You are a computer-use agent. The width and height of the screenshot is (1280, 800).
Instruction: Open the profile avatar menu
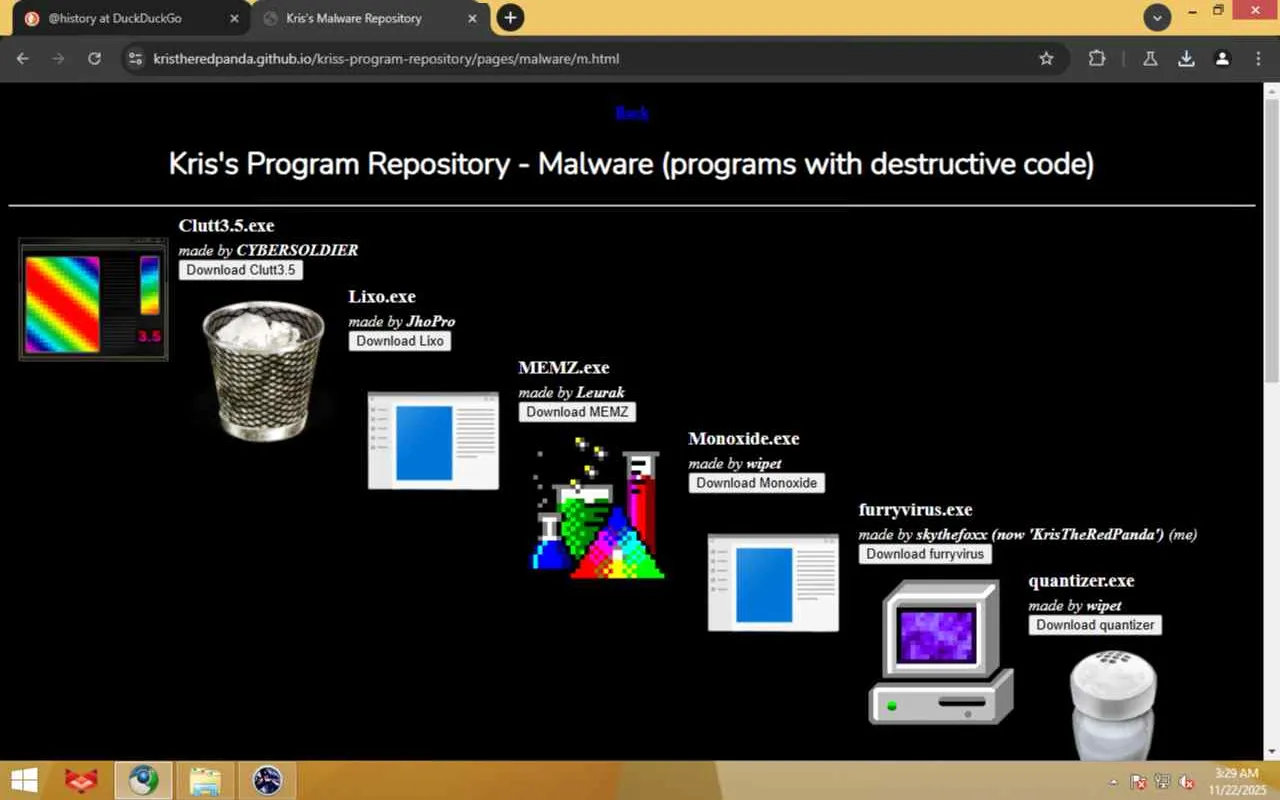1222,59
